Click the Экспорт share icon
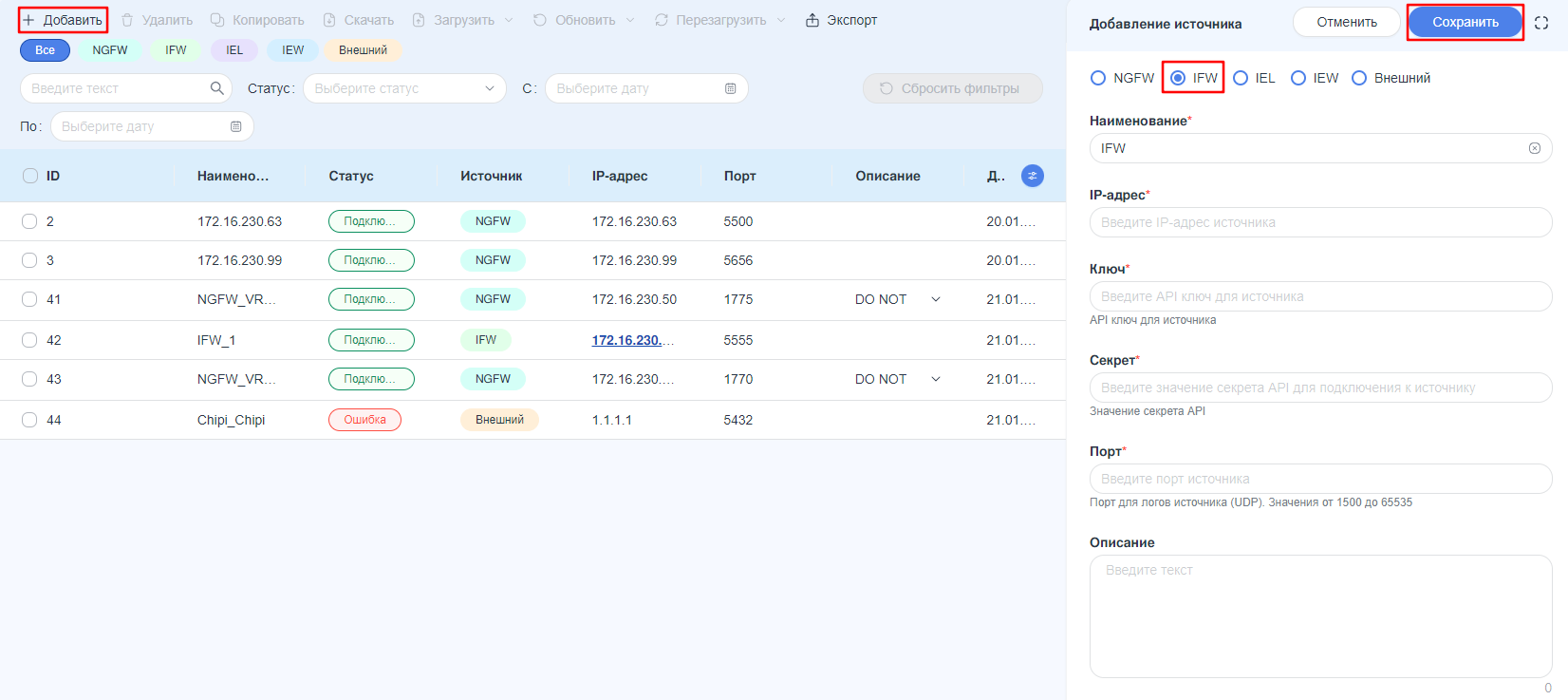The width and height of the screenshot is (1568, 700). point(812,20)
